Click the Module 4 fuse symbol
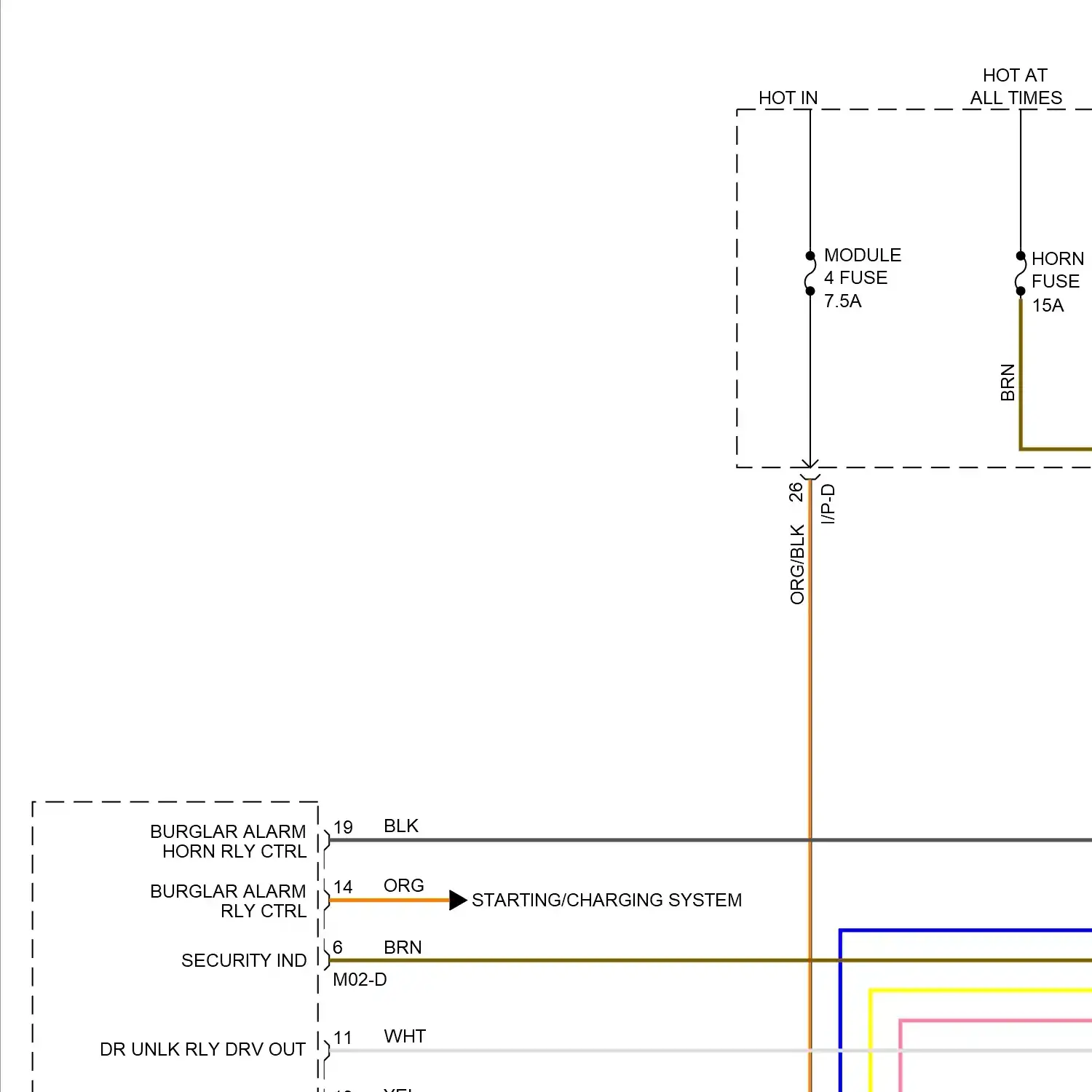Viewport: 1092px width, 1092px height. pyautogui.click(x=810, y=274)
